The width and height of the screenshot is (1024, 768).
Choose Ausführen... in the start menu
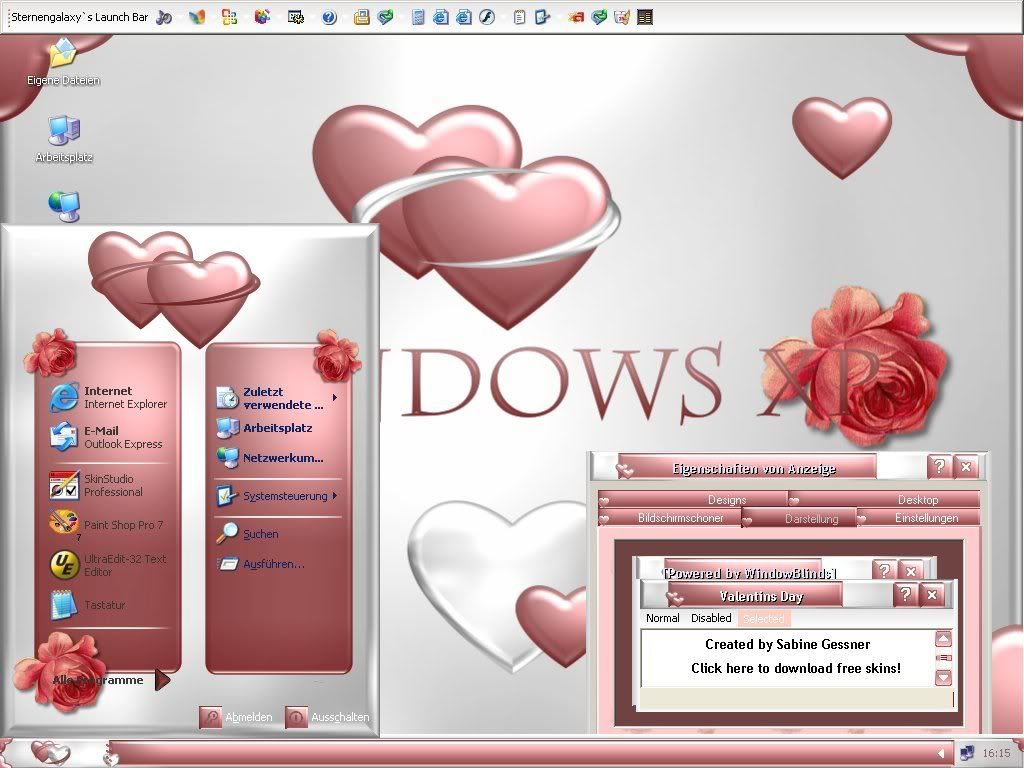(x=261, y=564)
